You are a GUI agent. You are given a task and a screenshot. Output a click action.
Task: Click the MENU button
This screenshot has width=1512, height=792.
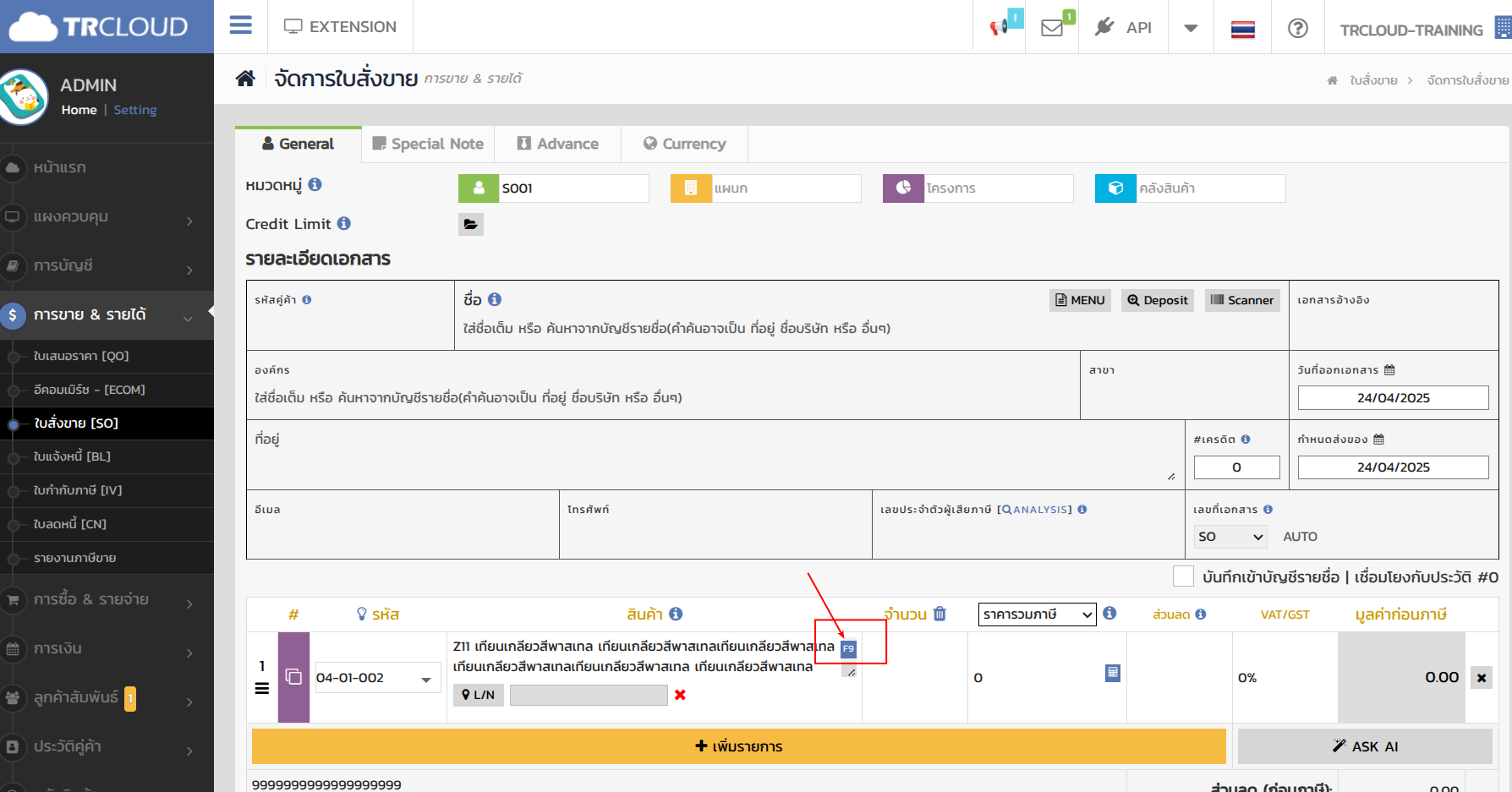[1081, 300]
